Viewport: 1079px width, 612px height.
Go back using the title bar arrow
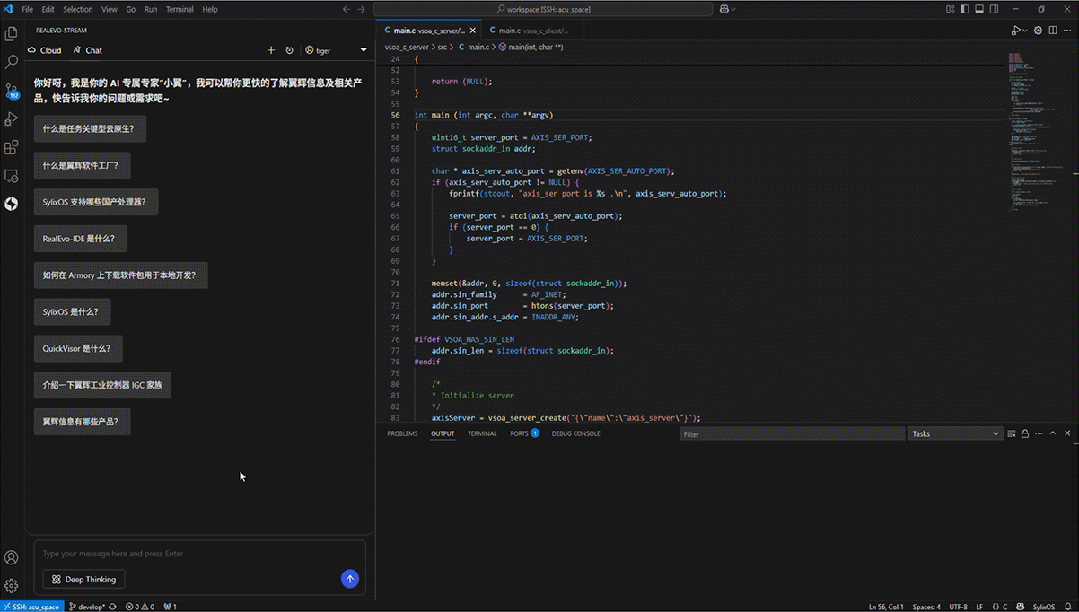346,10
